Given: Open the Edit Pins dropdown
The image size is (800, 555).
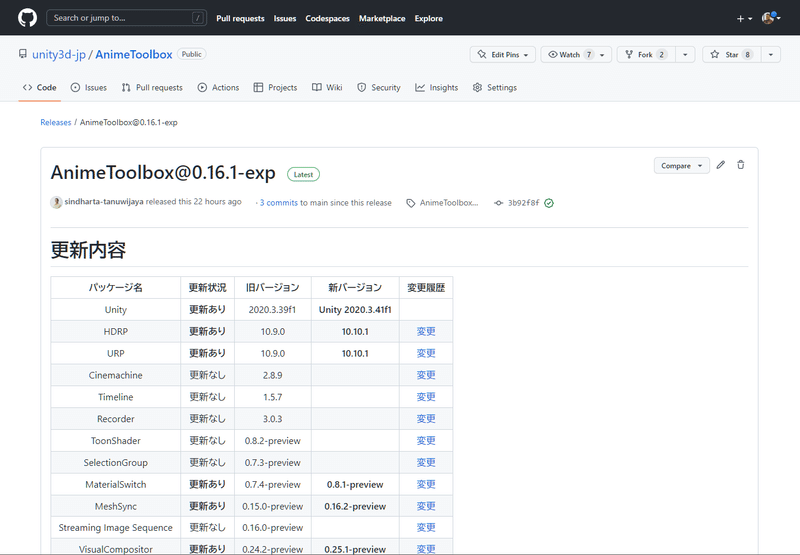Looking at the screenshot, I should [x=503, y=55].
